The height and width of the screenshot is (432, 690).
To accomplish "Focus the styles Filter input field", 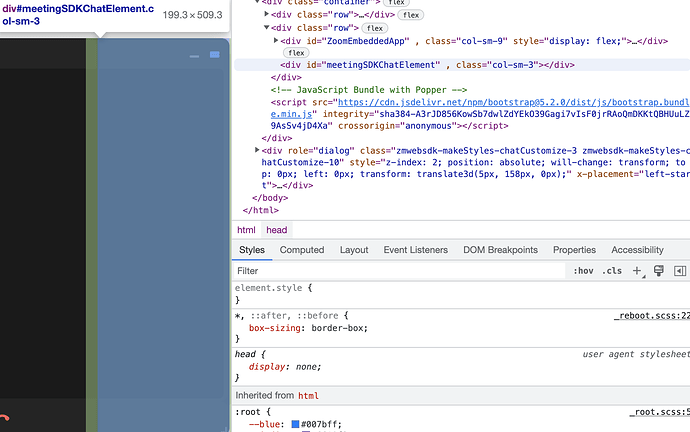I will [x=398, y=271].
